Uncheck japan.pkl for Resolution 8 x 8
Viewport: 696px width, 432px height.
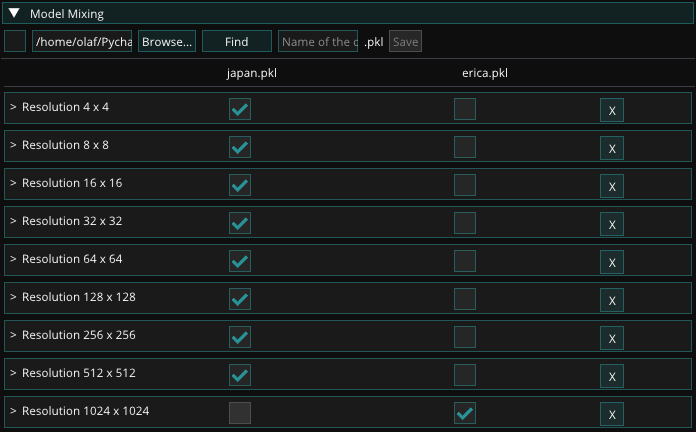240,147
